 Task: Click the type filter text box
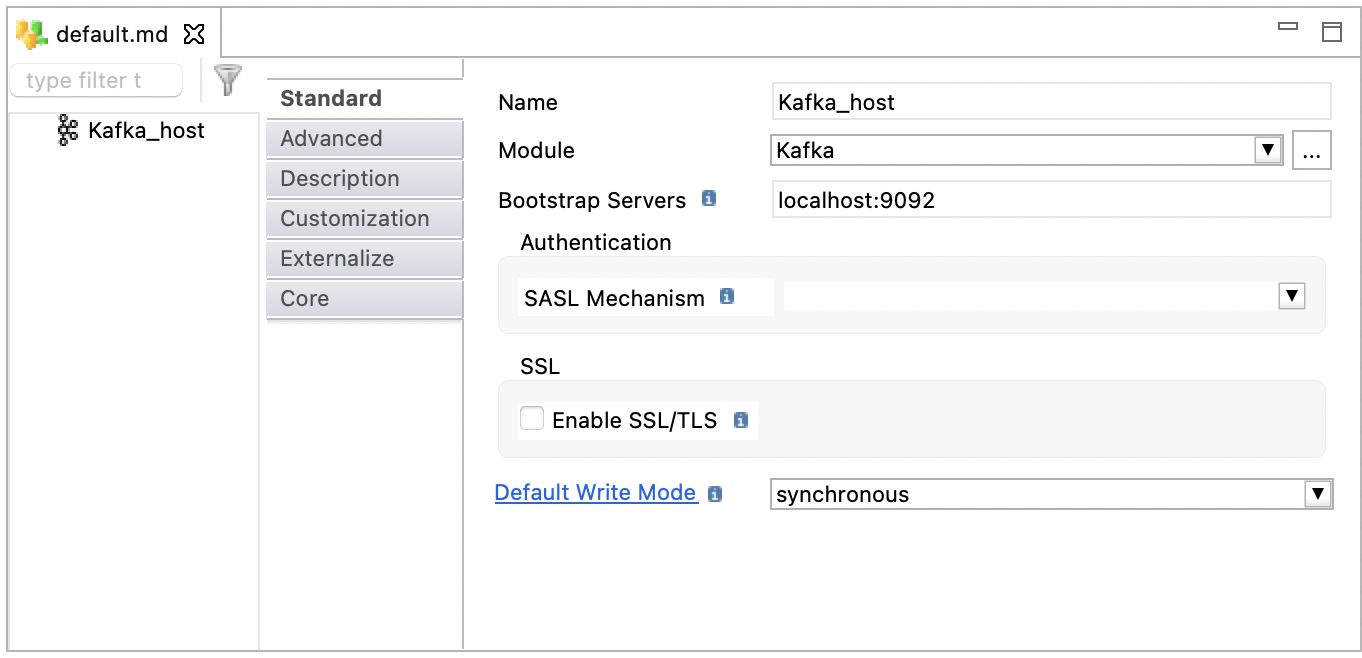coord(95,80)
